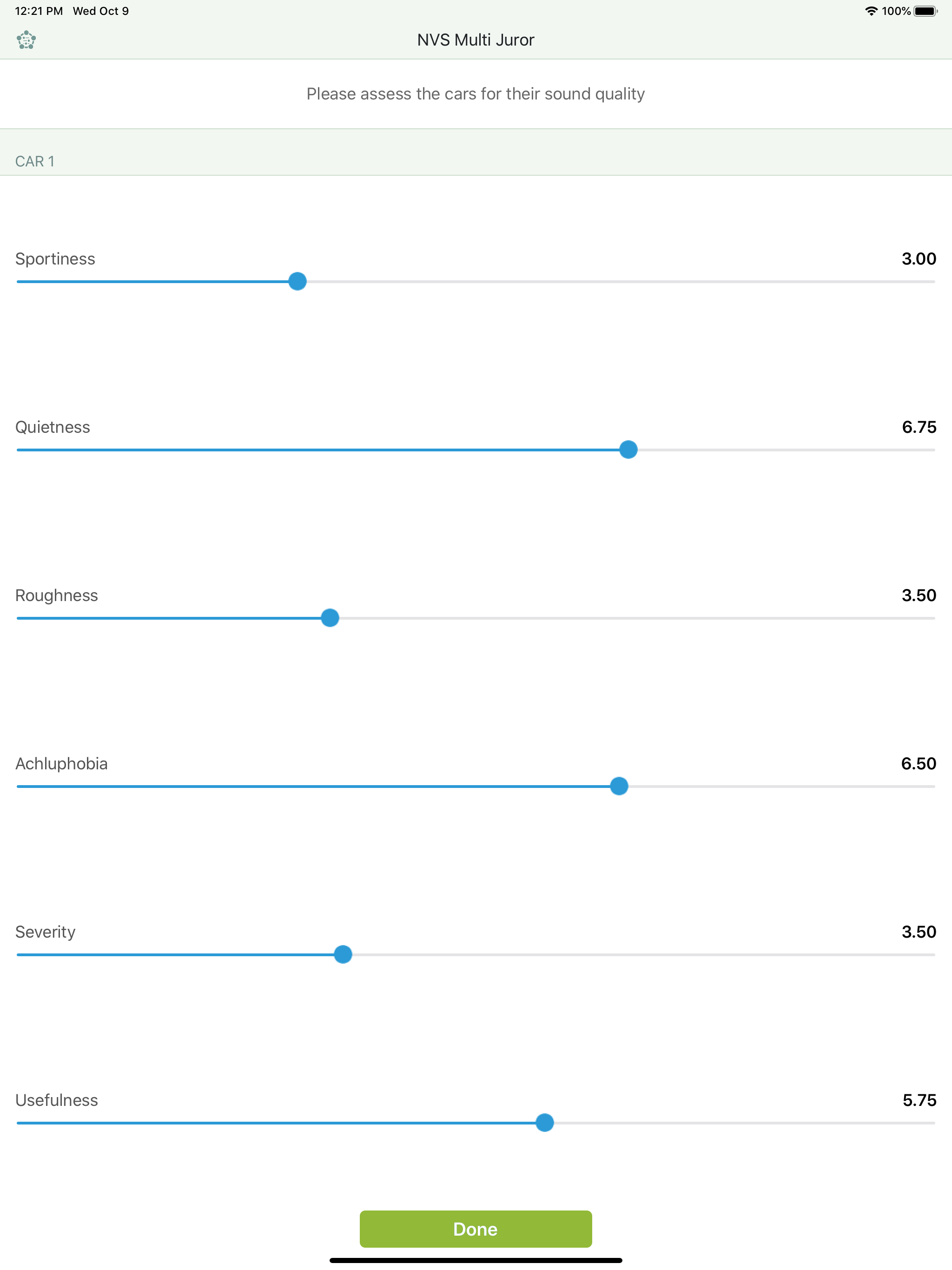Click the Achluphobia slider handle
This screenshot has height=1270, width=952.
(x=619, y=786)
